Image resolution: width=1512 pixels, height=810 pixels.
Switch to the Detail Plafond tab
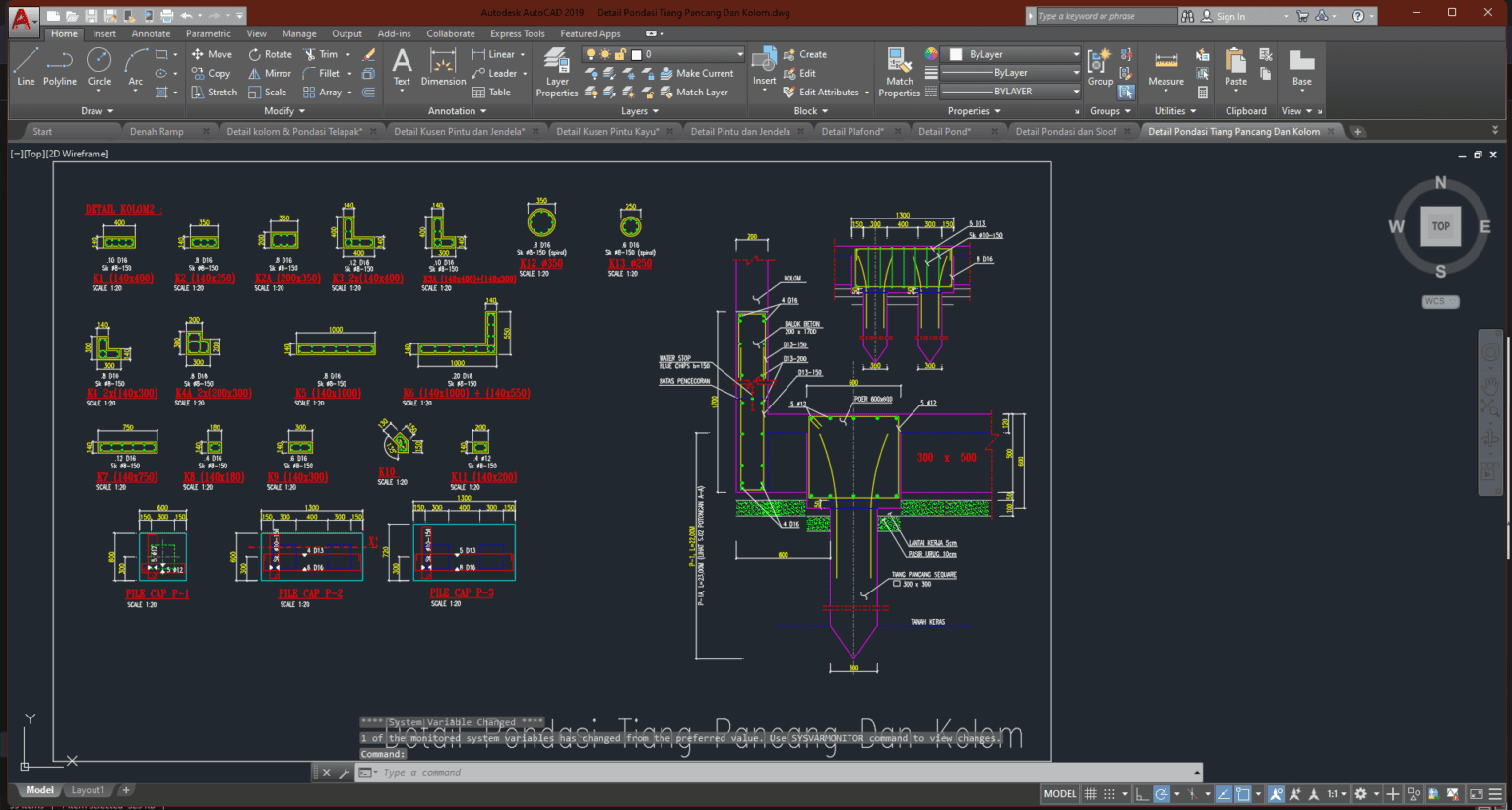tap(852, 130)
